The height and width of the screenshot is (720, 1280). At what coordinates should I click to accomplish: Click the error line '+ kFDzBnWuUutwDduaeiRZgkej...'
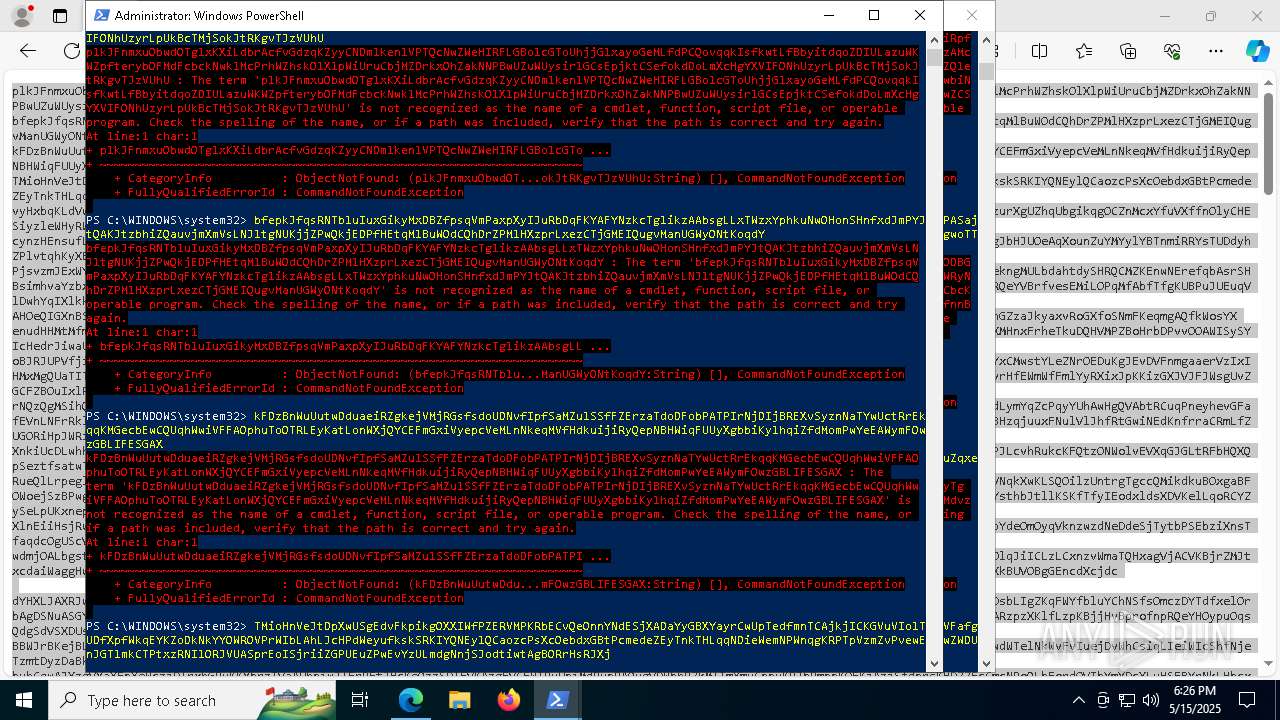348,556
